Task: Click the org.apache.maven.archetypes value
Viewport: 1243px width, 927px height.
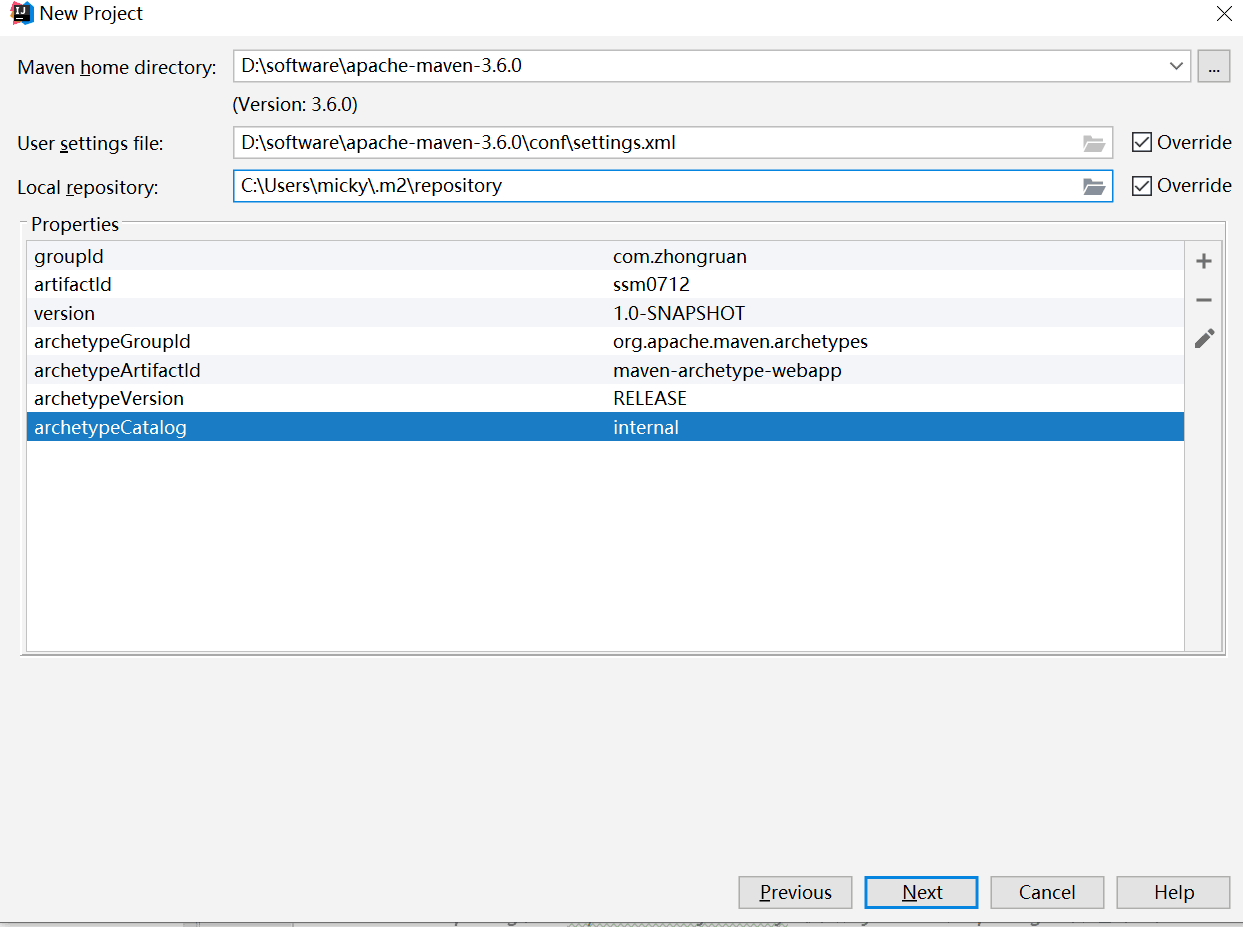Action: click(740, 342)
